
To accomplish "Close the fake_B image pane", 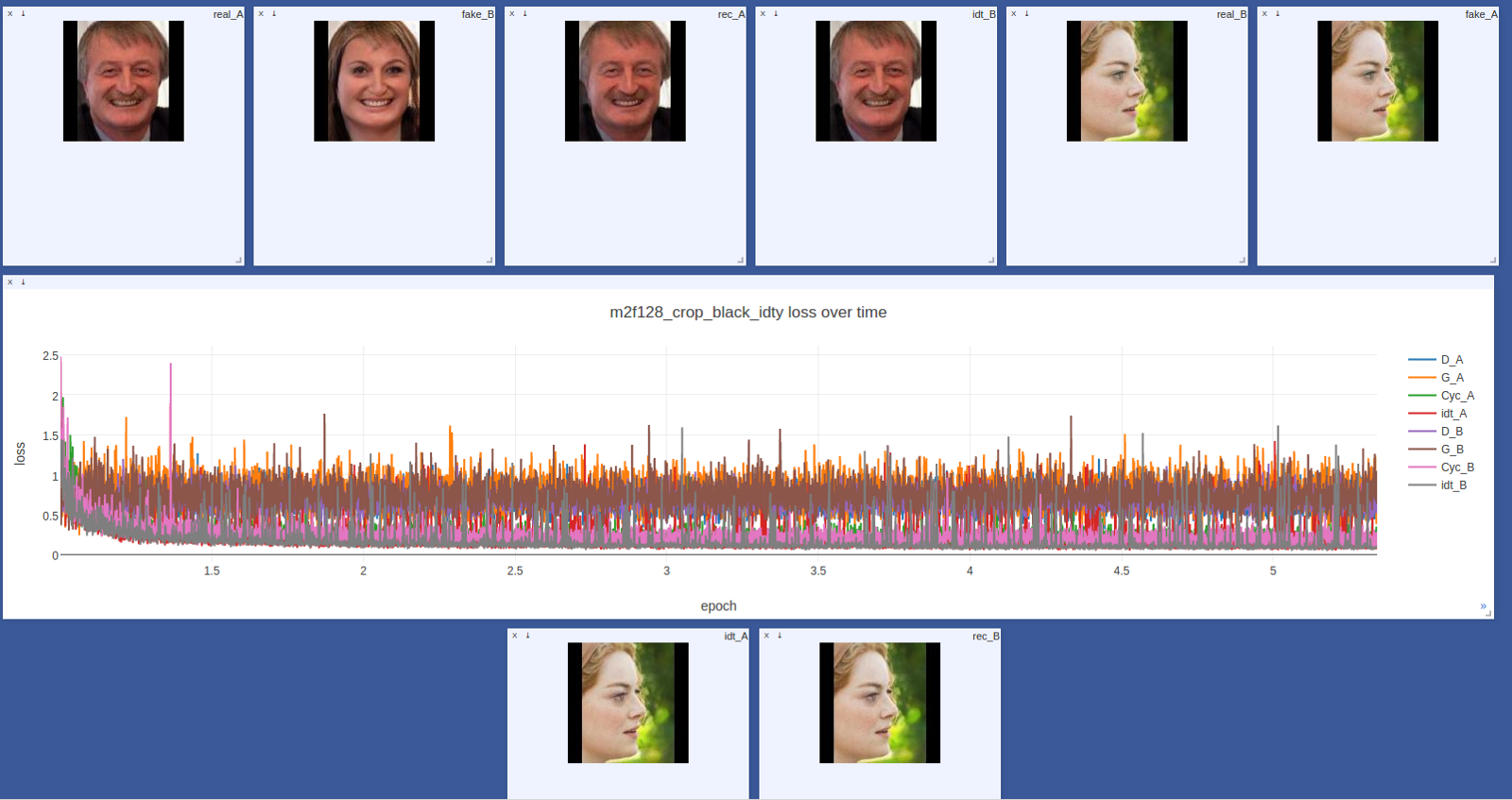I will click(x=261, y=14).
